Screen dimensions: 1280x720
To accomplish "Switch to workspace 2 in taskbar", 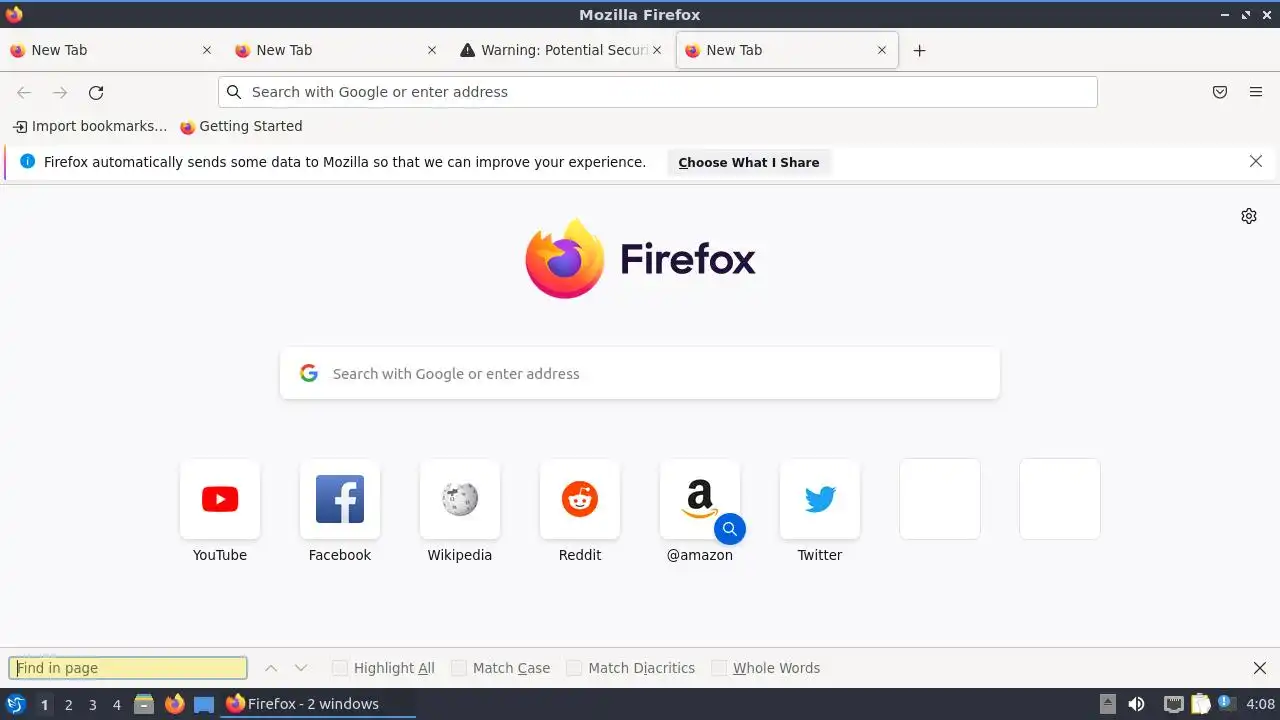I will (68, 705).
